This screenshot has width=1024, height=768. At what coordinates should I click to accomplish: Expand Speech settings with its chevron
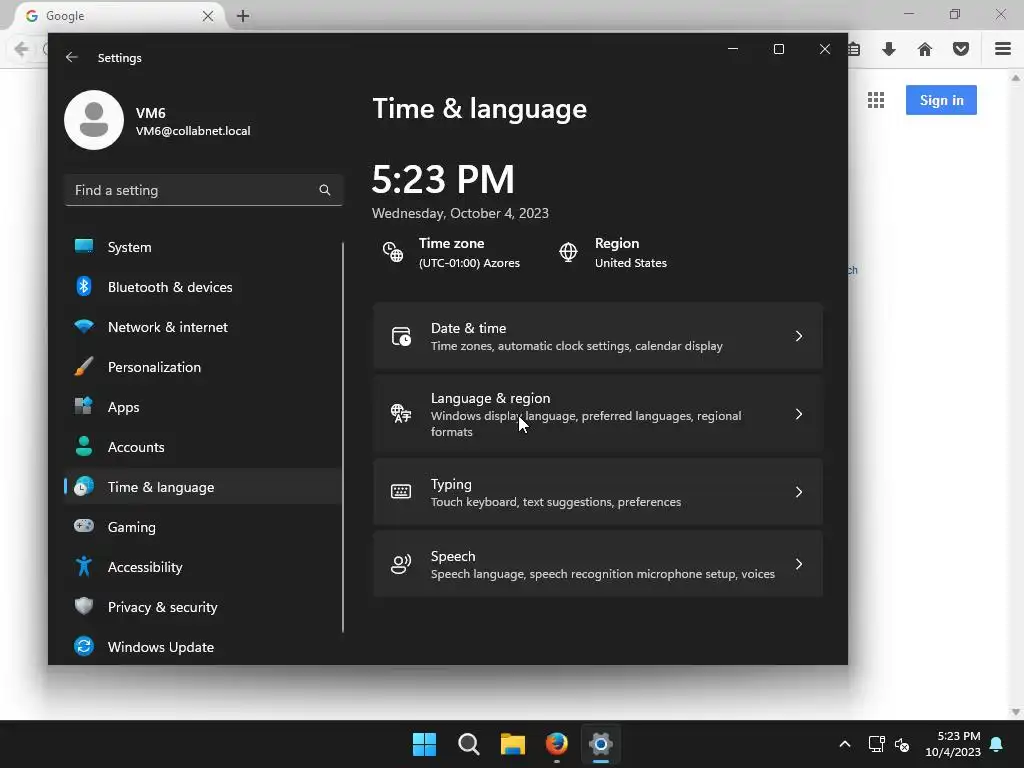[799, 564]
